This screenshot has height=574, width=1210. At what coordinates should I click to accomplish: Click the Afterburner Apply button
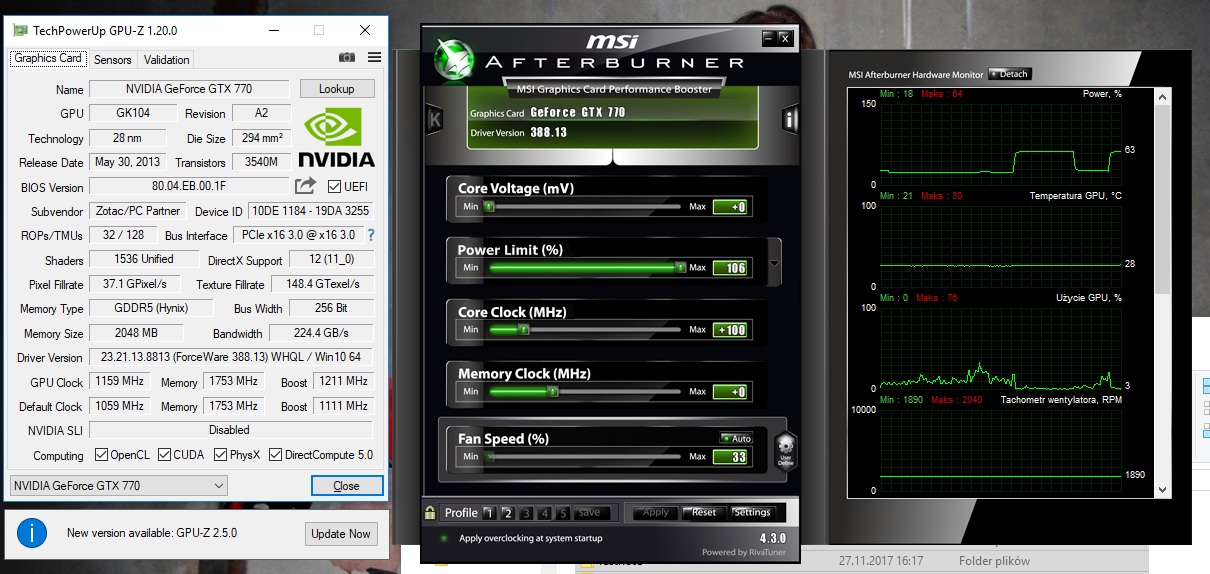tap(655, 512)
